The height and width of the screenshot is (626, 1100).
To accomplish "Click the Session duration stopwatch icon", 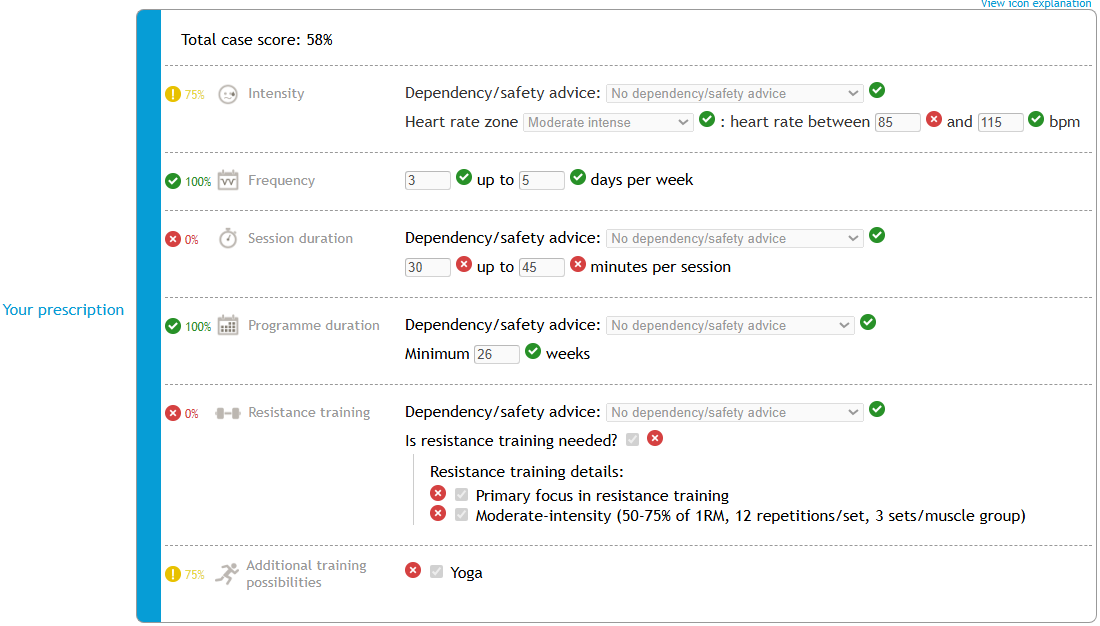I will [228, 238].
